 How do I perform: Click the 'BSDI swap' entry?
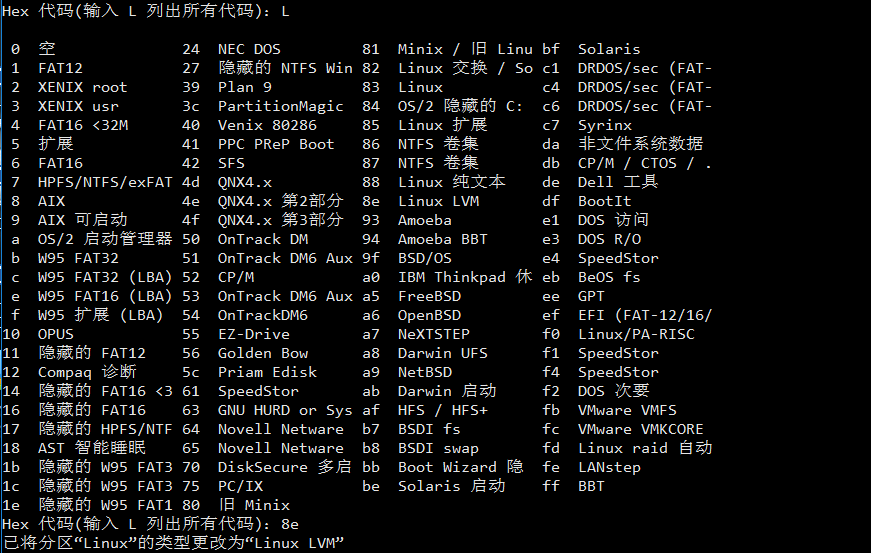click(438, 448)
